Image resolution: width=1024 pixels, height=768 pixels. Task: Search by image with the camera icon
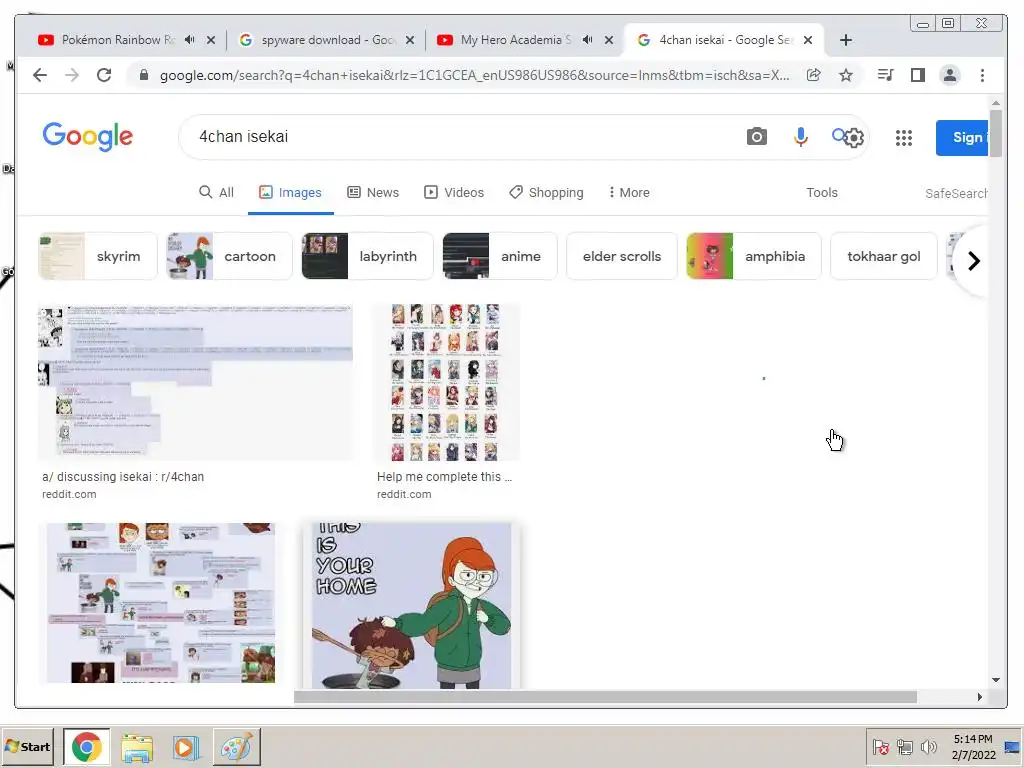(757, 136)
